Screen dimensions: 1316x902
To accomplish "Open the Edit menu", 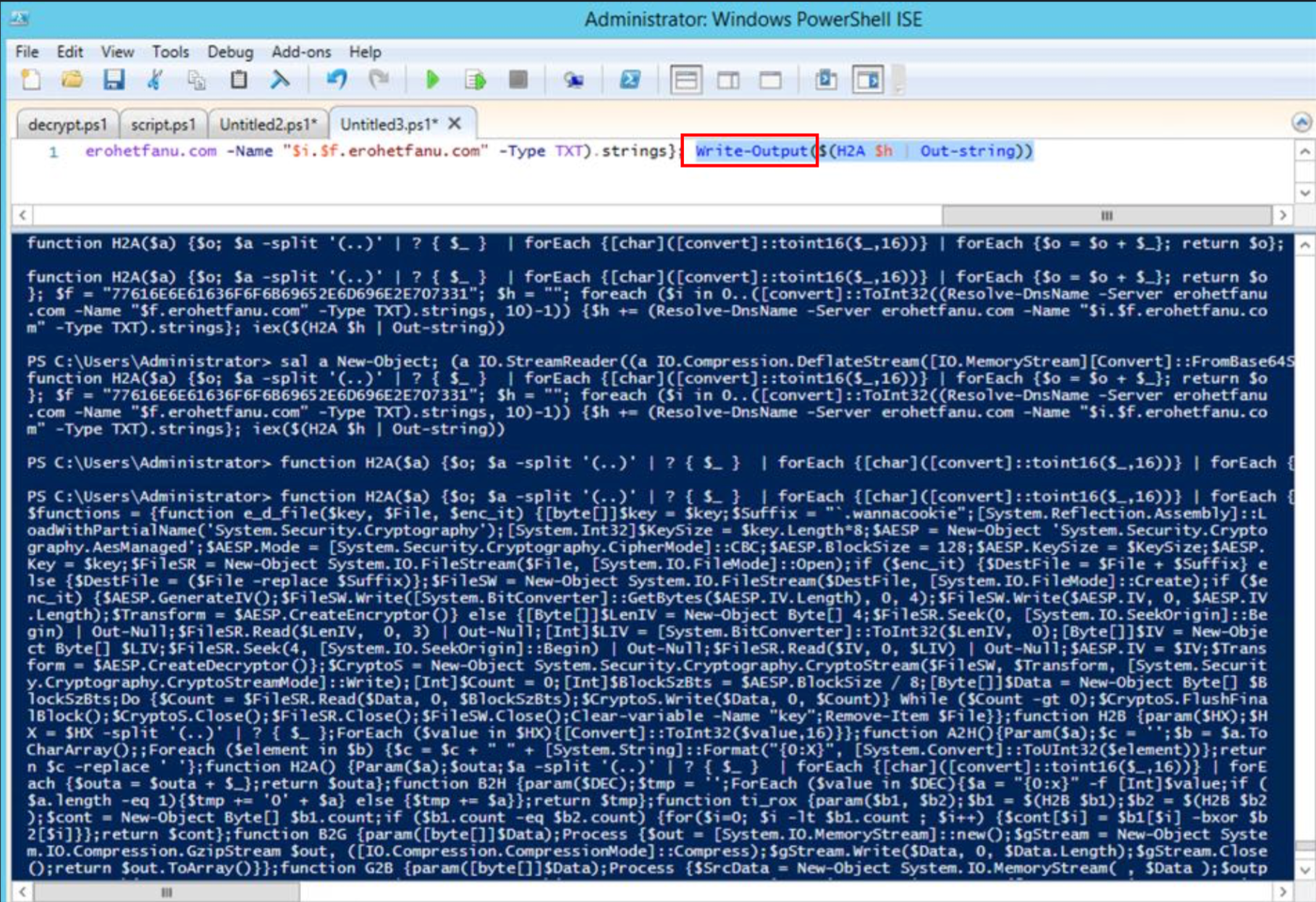I will point(69,52).
